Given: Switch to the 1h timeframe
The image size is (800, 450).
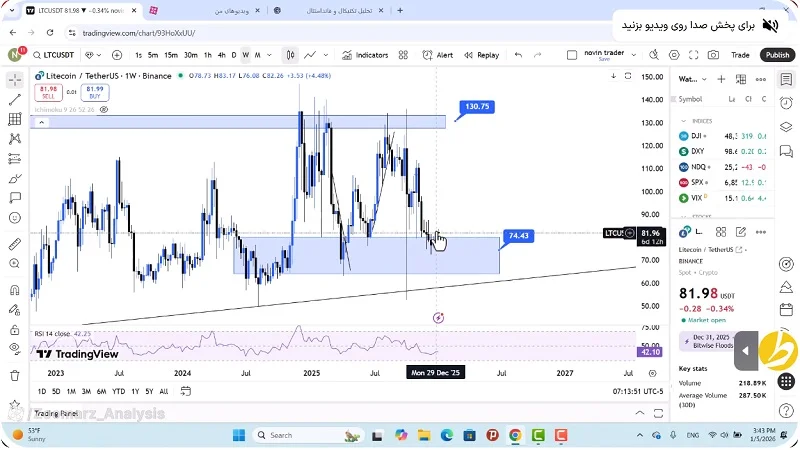Looking at the screenshot, I should 207,55.
